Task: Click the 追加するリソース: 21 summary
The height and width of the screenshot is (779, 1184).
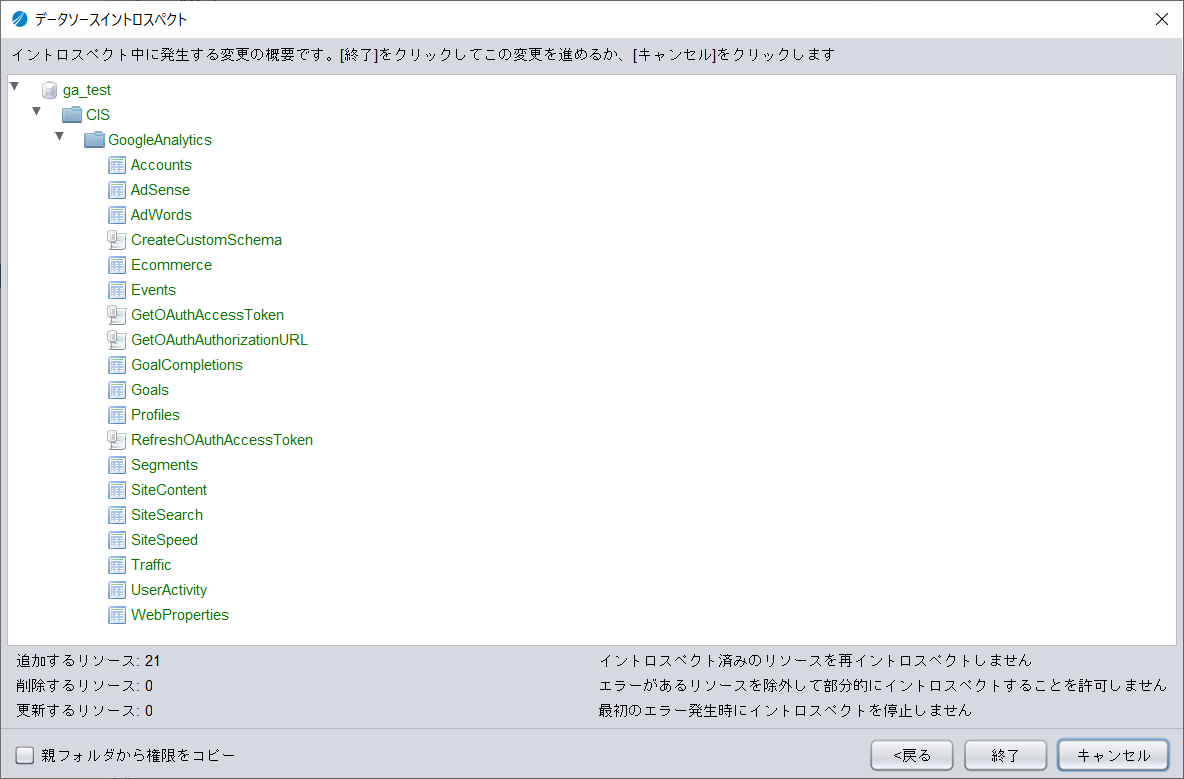Action: tap(88, 660)
